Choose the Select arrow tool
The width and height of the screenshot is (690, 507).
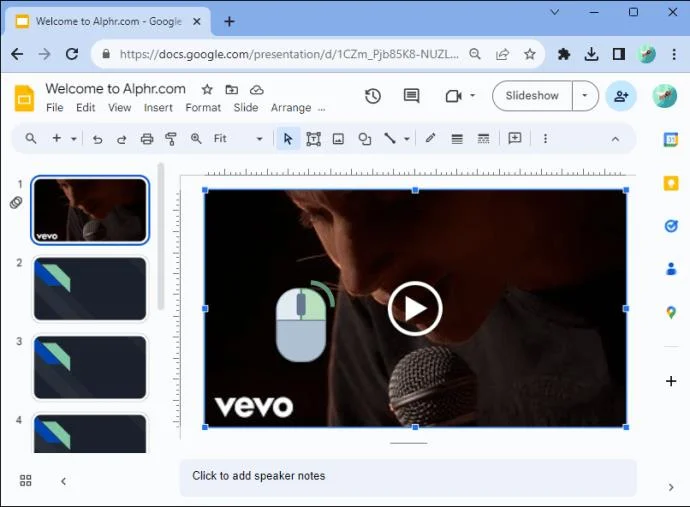click(288, 139)
